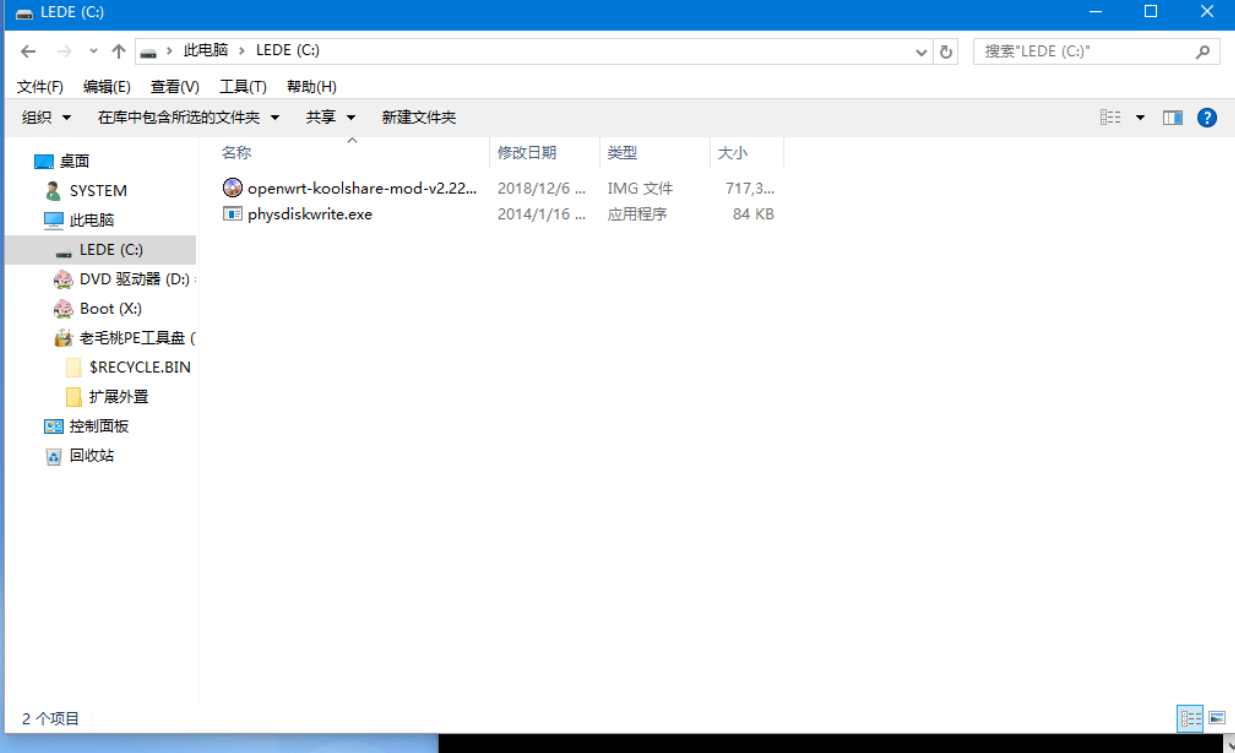Click the DVD 驱动器 drive icon

point(63,279)
